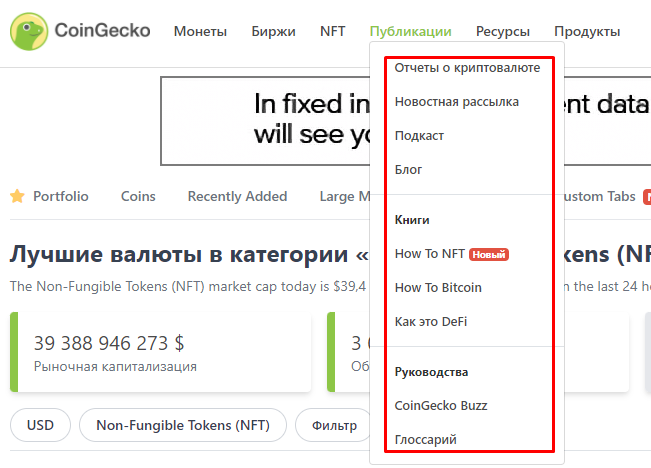Select the How To Bitcoin book

pos(438,288)
